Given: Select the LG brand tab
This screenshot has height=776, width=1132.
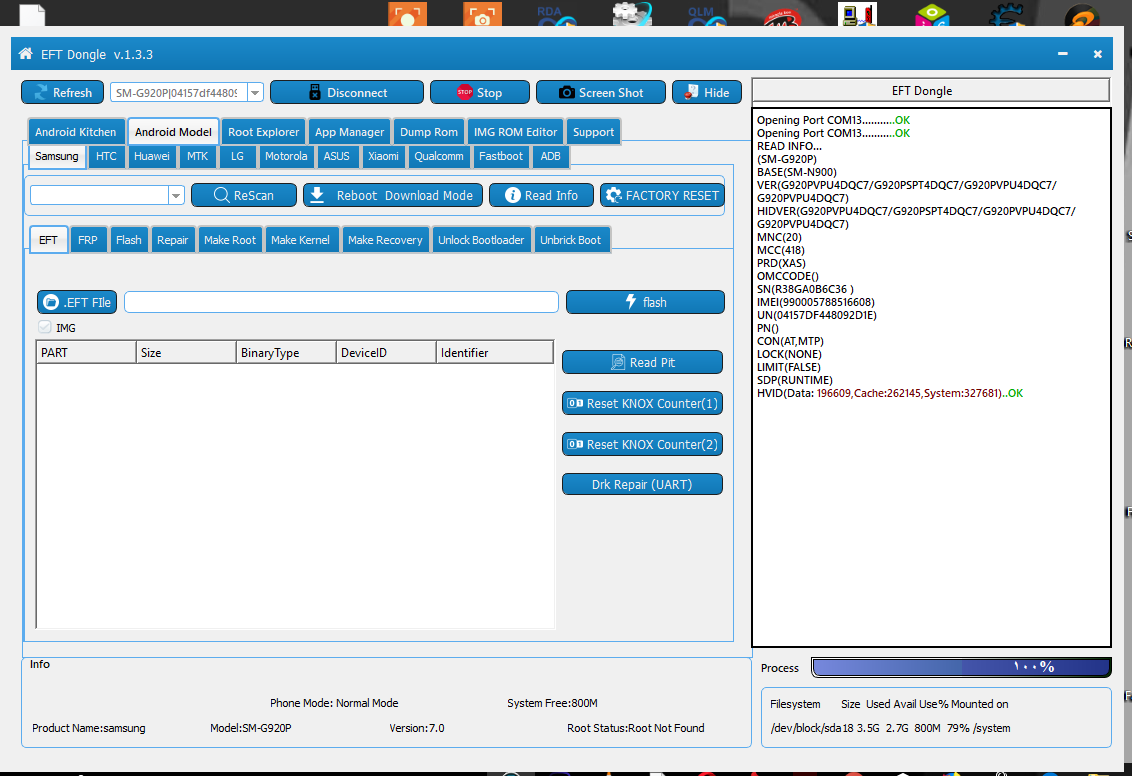Looking at the screenshot, I should coord(238,156).
